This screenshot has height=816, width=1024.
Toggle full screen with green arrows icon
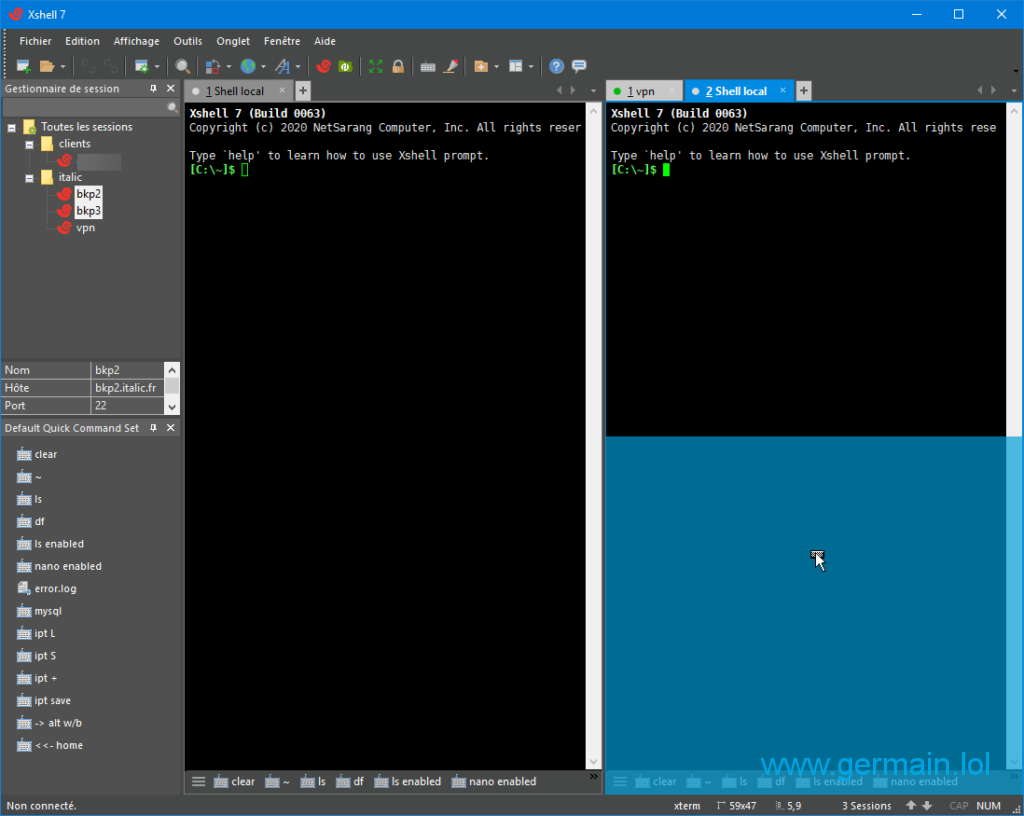pyautogui.click(x=376, y=67)
